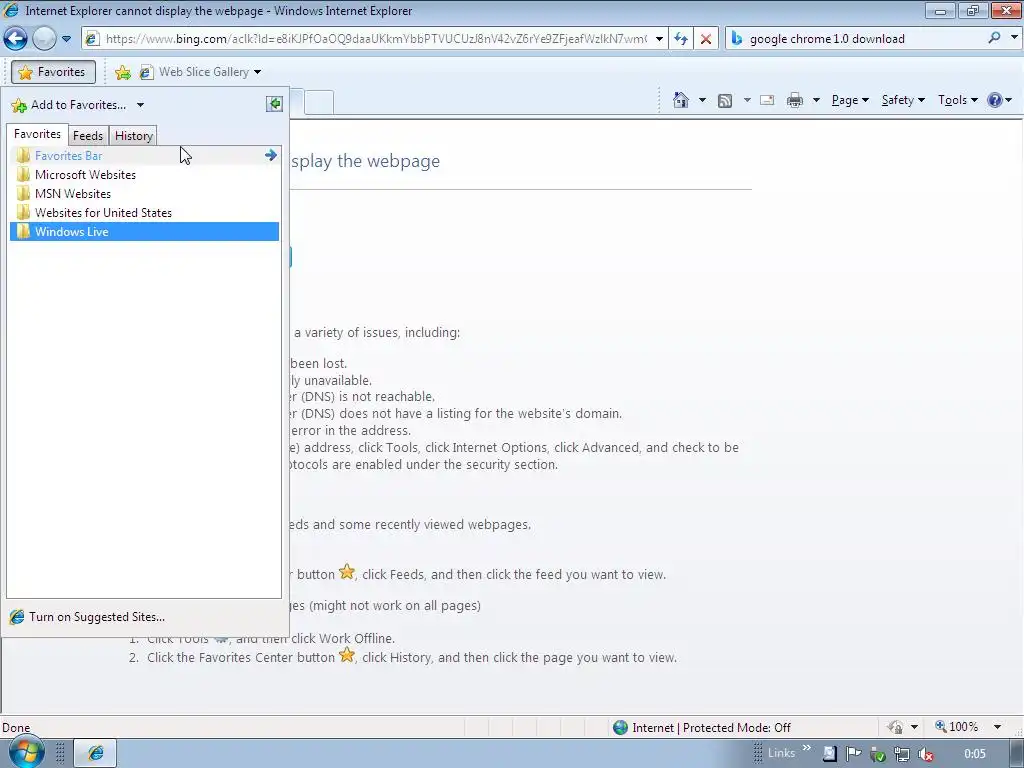
Task: Click the Windows Start orb
Action: point(25,752)
